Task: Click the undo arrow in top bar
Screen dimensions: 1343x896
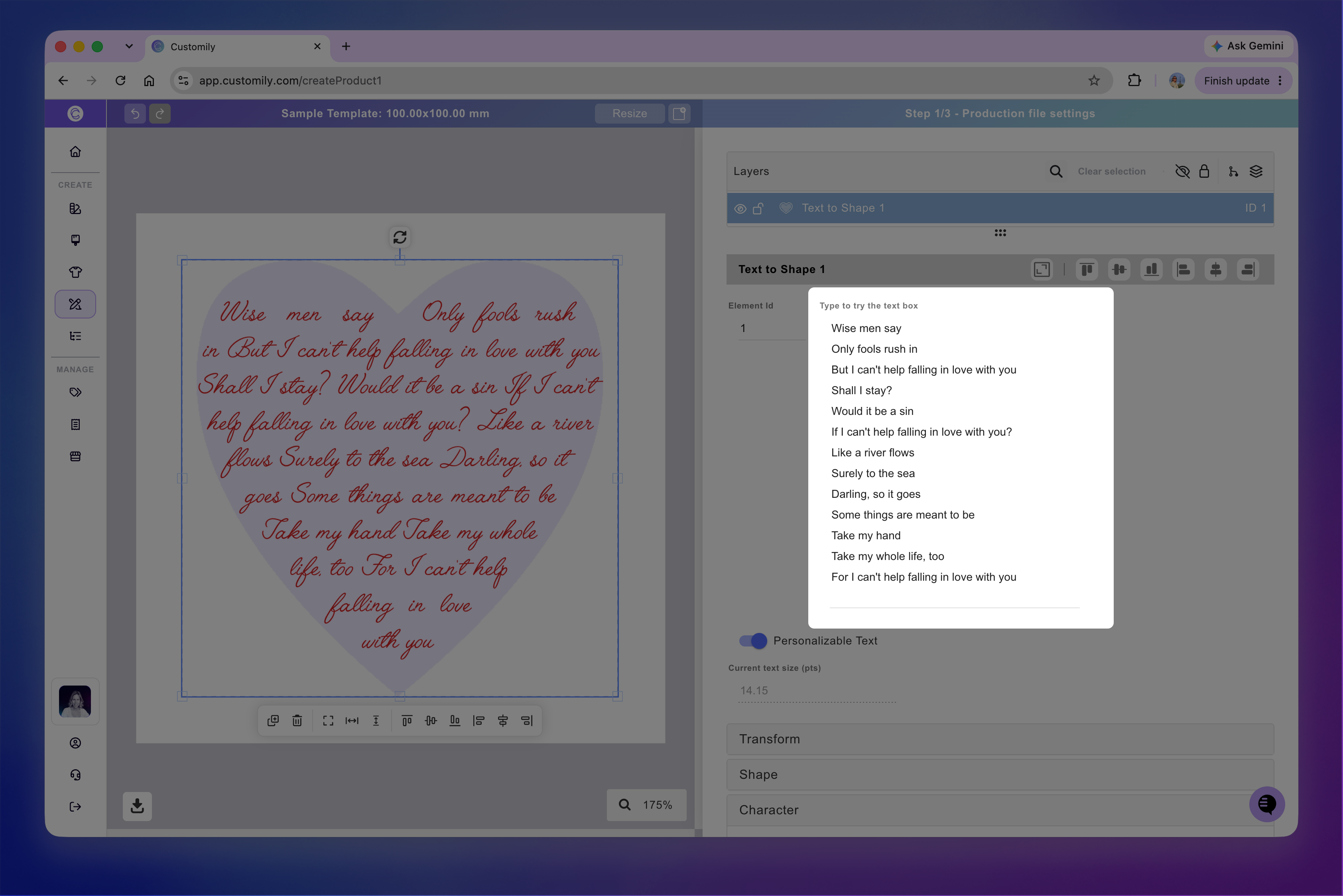Action: [135, 114]
